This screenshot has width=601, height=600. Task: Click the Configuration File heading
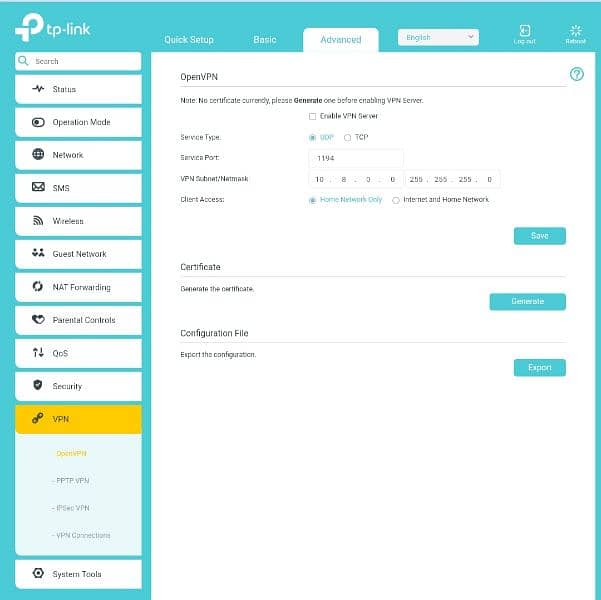[214, 333]
